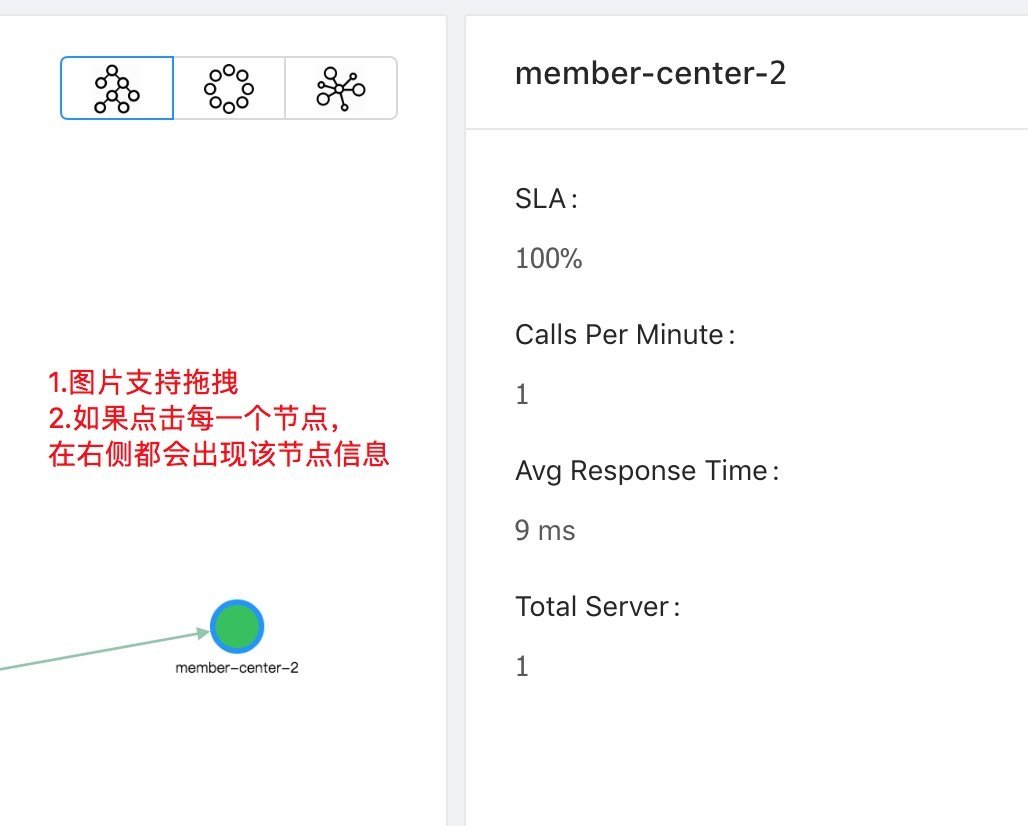Choose the radial force-directed layout icon
The height and width of the screenshot is (826, 1028).
[341, 88]
